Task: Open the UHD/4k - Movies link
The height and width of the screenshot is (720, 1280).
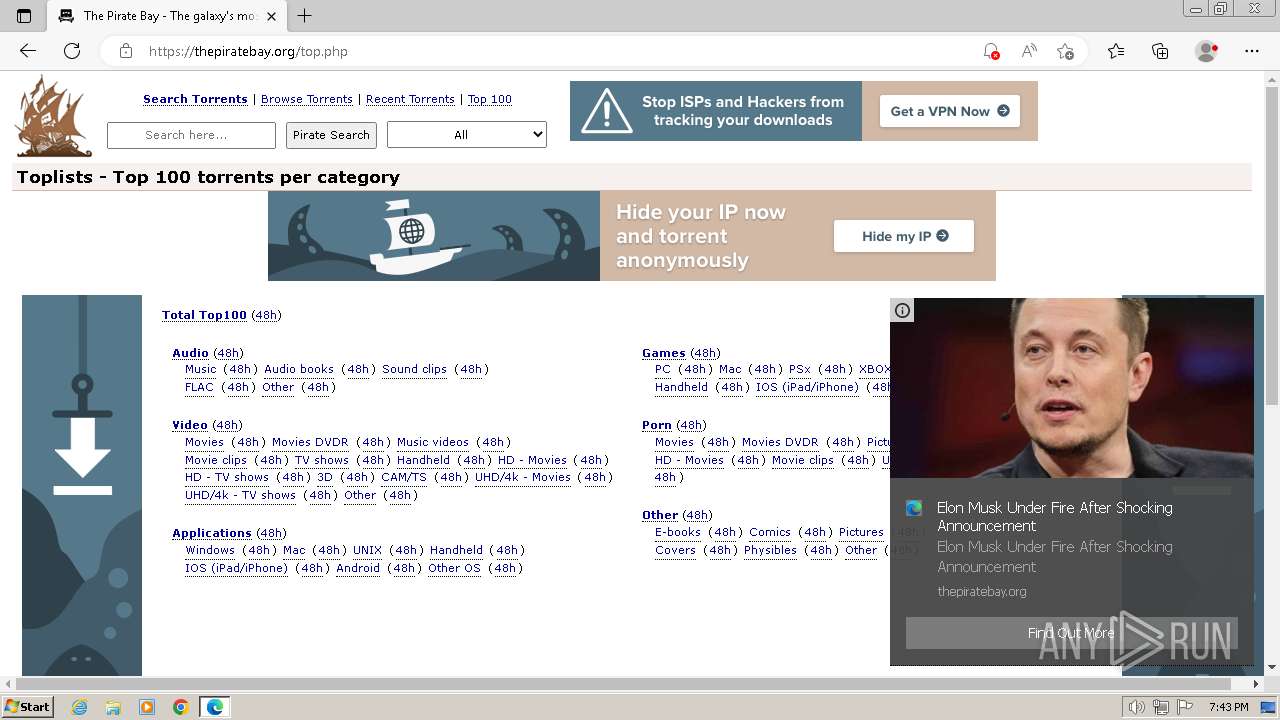Action: pyautogui.click(x=523, y=477)
